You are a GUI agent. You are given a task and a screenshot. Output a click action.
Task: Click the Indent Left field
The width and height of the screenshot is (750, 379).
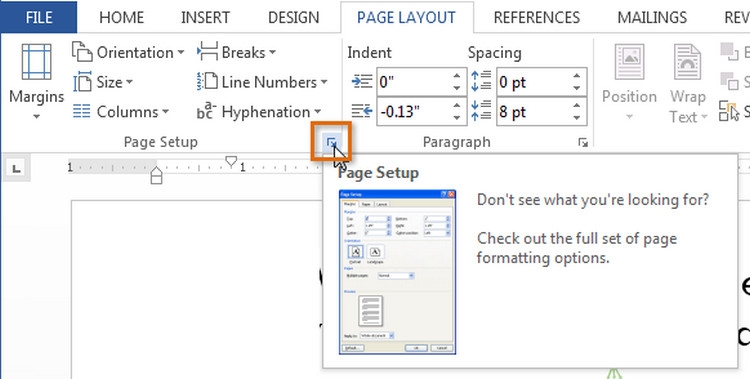pyautogui.click(x=414, y=82)
